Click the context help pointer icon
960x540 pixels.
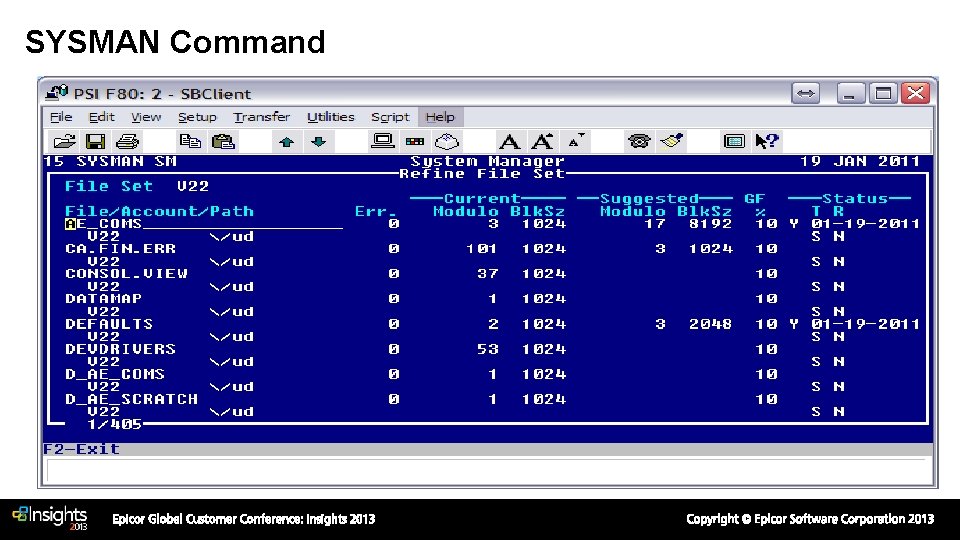[x=767, y=141]
